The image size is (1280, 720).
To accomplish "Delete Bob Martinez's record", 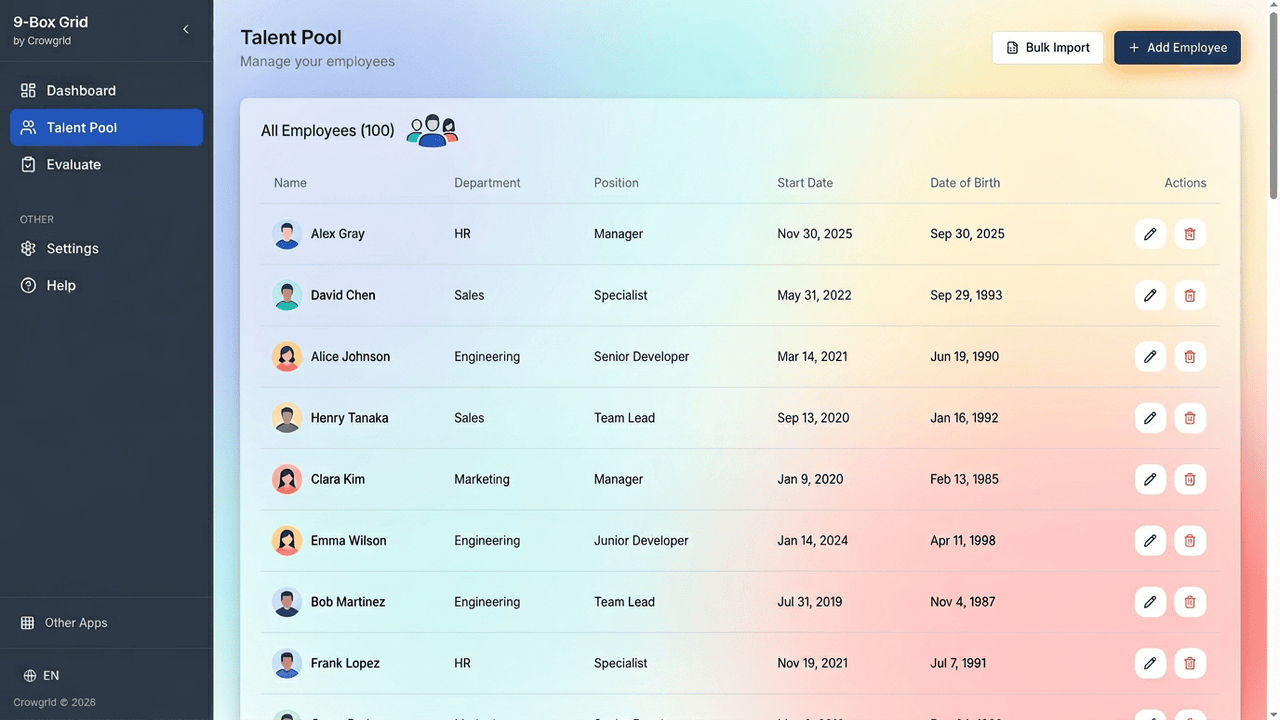I will pyautogui.click(x=1189, y=602).
